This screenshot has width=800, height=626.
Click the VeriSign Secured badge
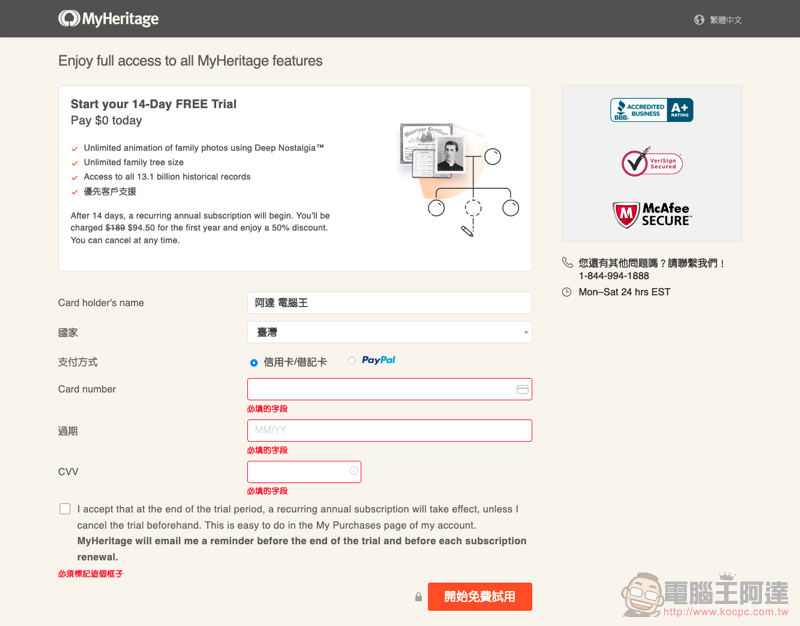(x=652, y=162)
